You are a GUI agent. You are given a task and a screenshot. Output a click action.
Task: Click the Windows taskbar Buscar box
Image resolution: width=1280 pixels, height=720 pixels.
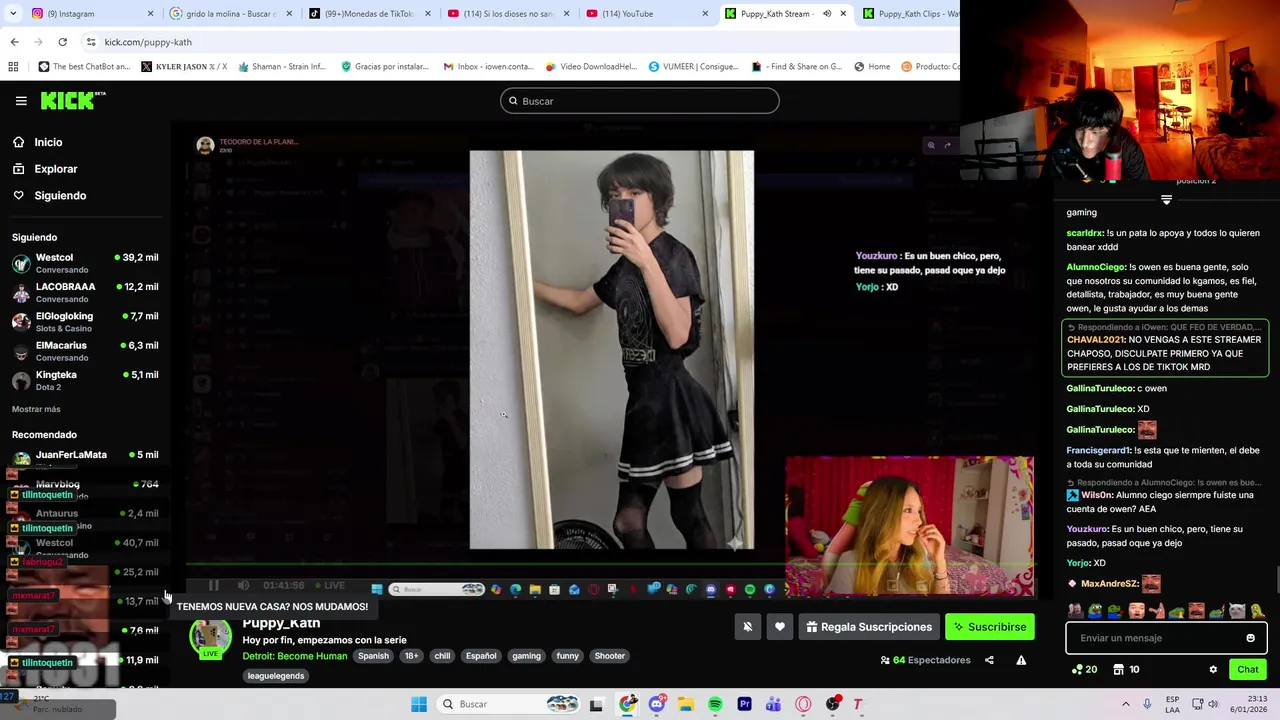(x=510, y=704)
